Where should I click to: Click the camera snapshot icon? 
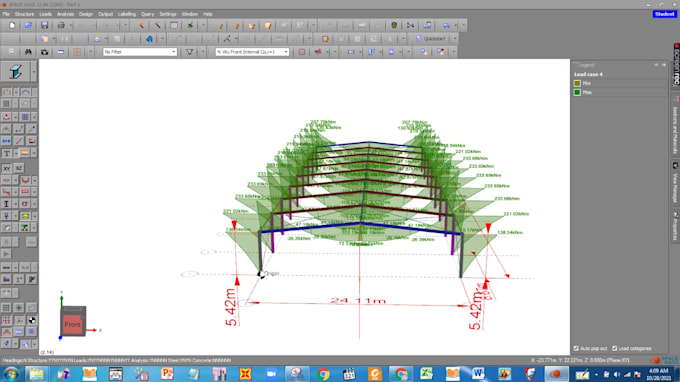point(44,52)
